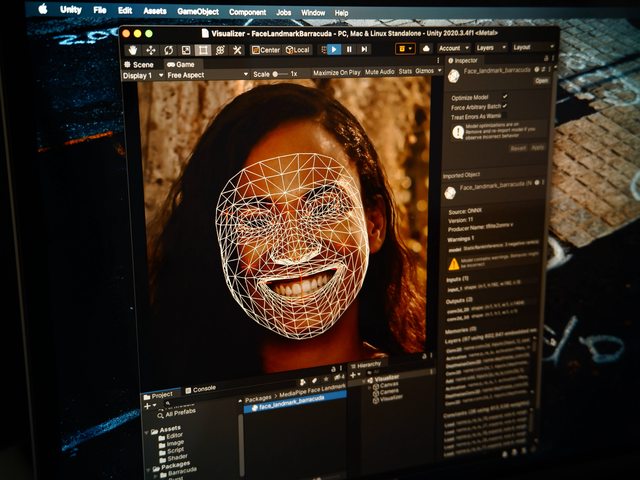Open the Gizmos dropdown arrow
The width and height of the screenshot is (640, 480).
[x=440, y=71]
